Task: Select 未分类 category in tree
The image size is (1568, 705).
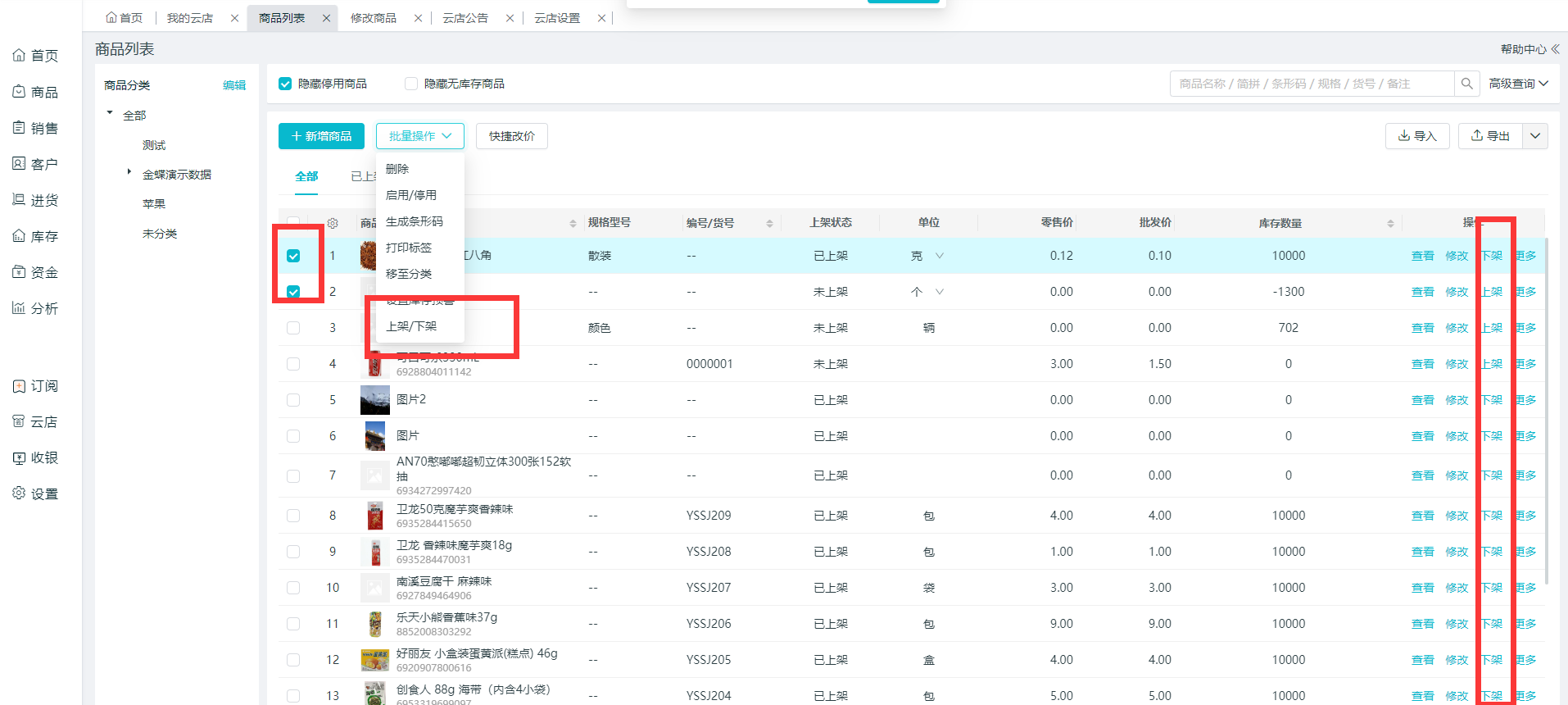Action: click(160, 234)
